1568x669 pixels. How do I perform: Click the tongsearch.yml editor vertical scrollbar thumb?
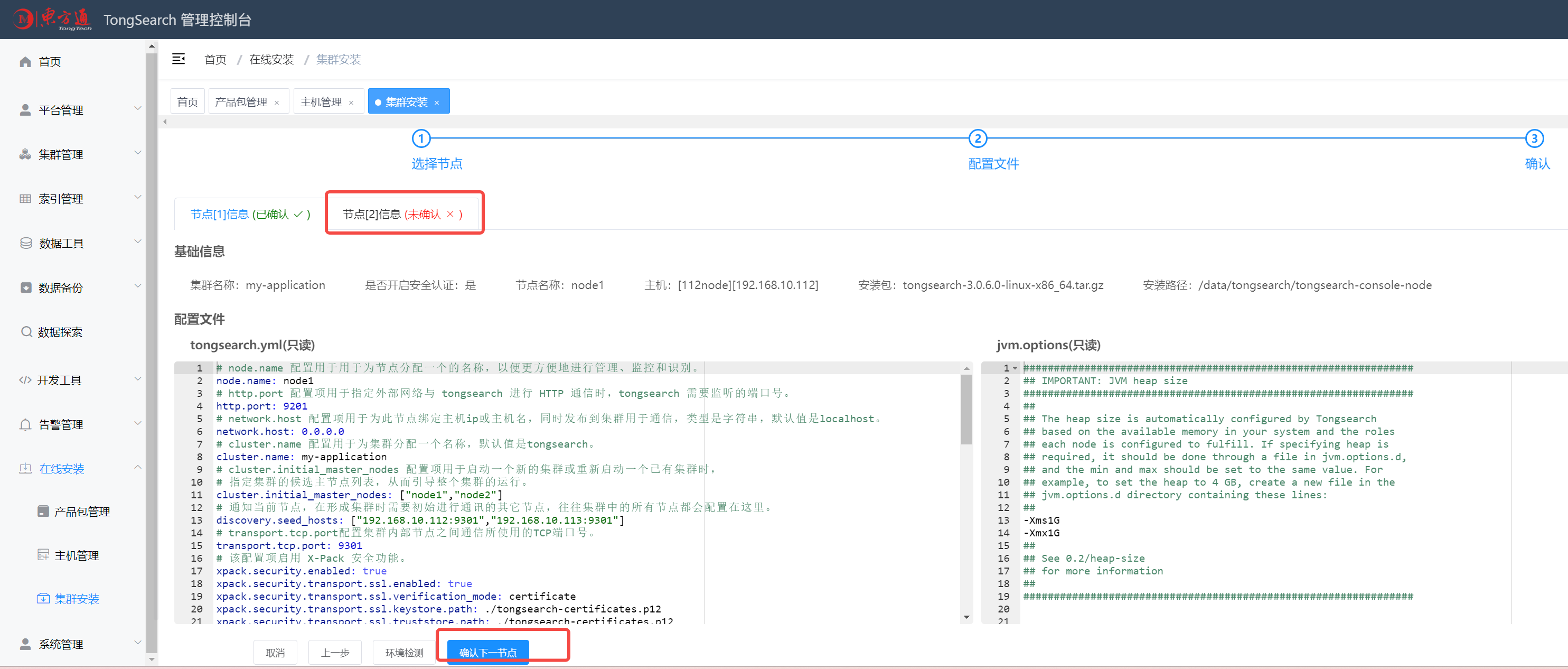pyautogui.click(x=966, y=410)
